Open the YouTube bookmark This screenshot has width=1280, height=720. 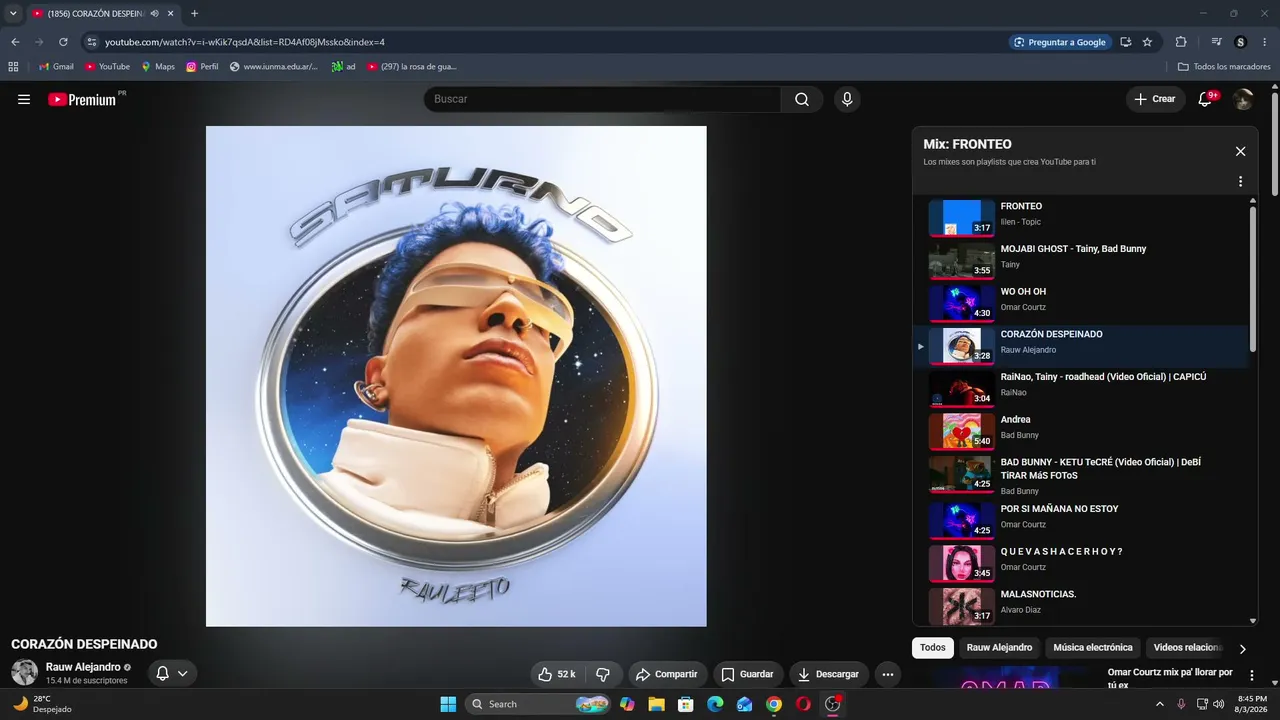107,67
